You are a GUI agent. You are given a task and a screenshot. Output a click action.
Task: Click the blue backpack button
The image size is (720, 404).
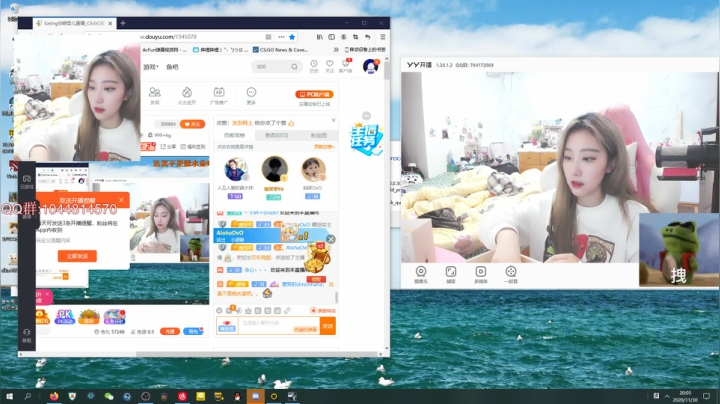click(193, 331)
